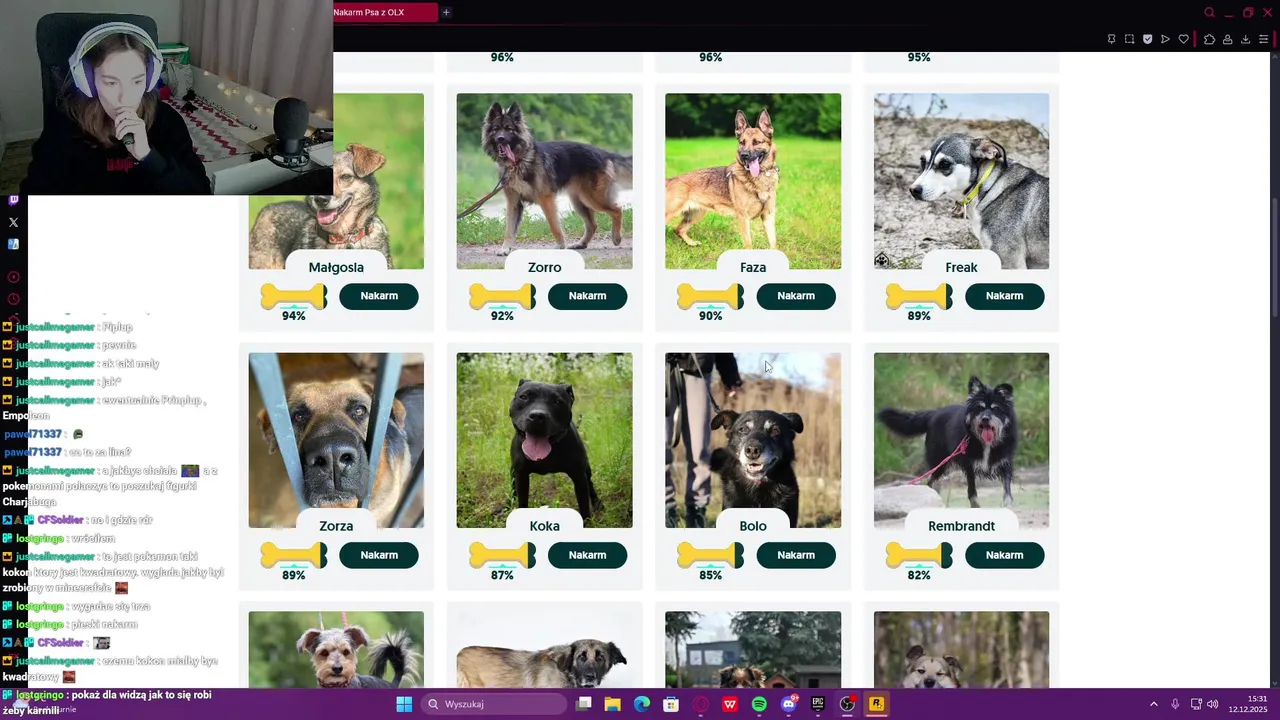Click the dog name Zorro

(544, 267)
